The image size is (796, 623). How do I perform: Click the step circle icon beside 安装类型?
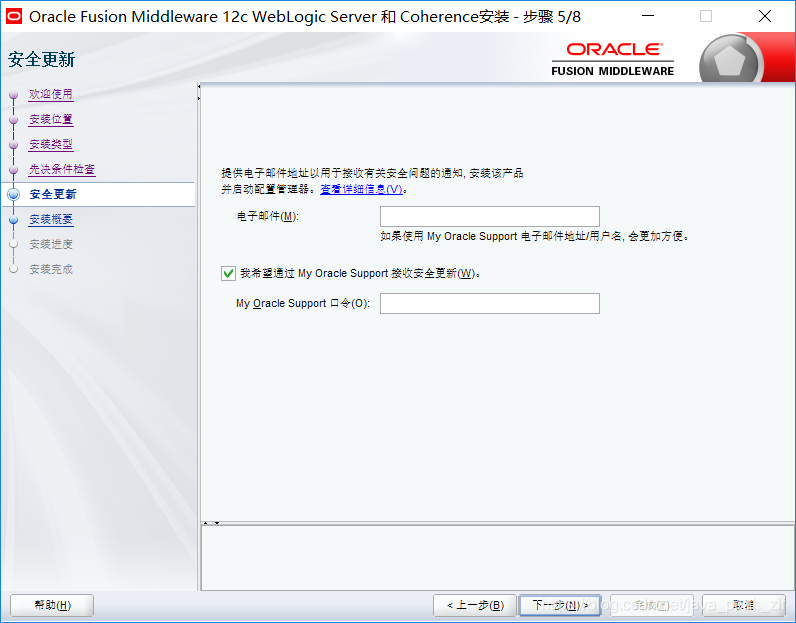pos(14,145)
